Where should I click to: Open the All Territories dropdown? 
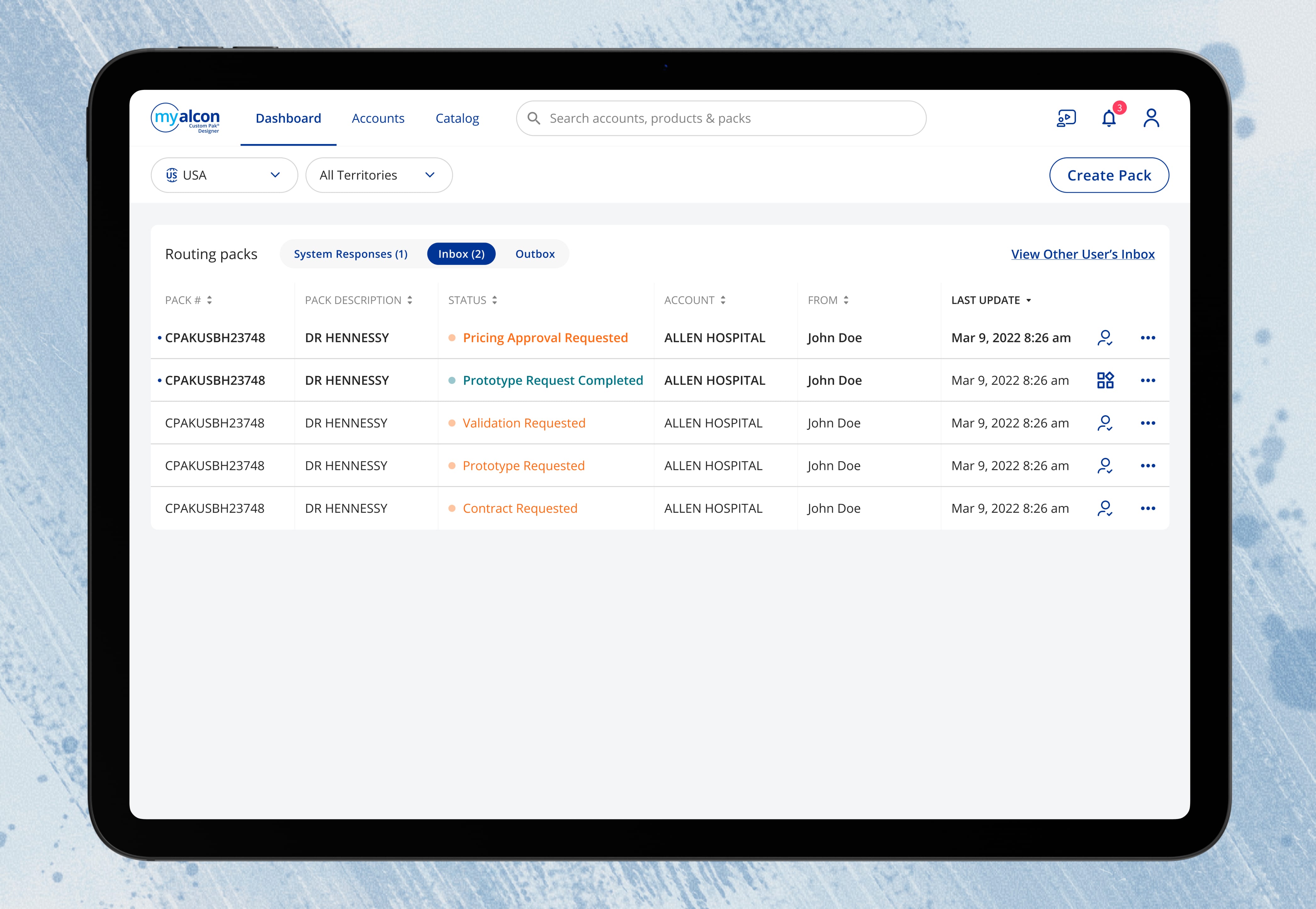[x=379, y=175]
